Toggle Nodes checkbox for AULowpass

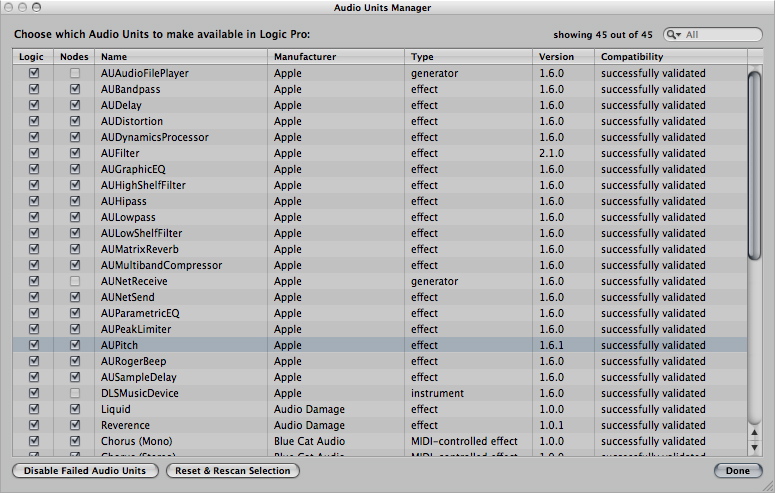coord(75,217)
